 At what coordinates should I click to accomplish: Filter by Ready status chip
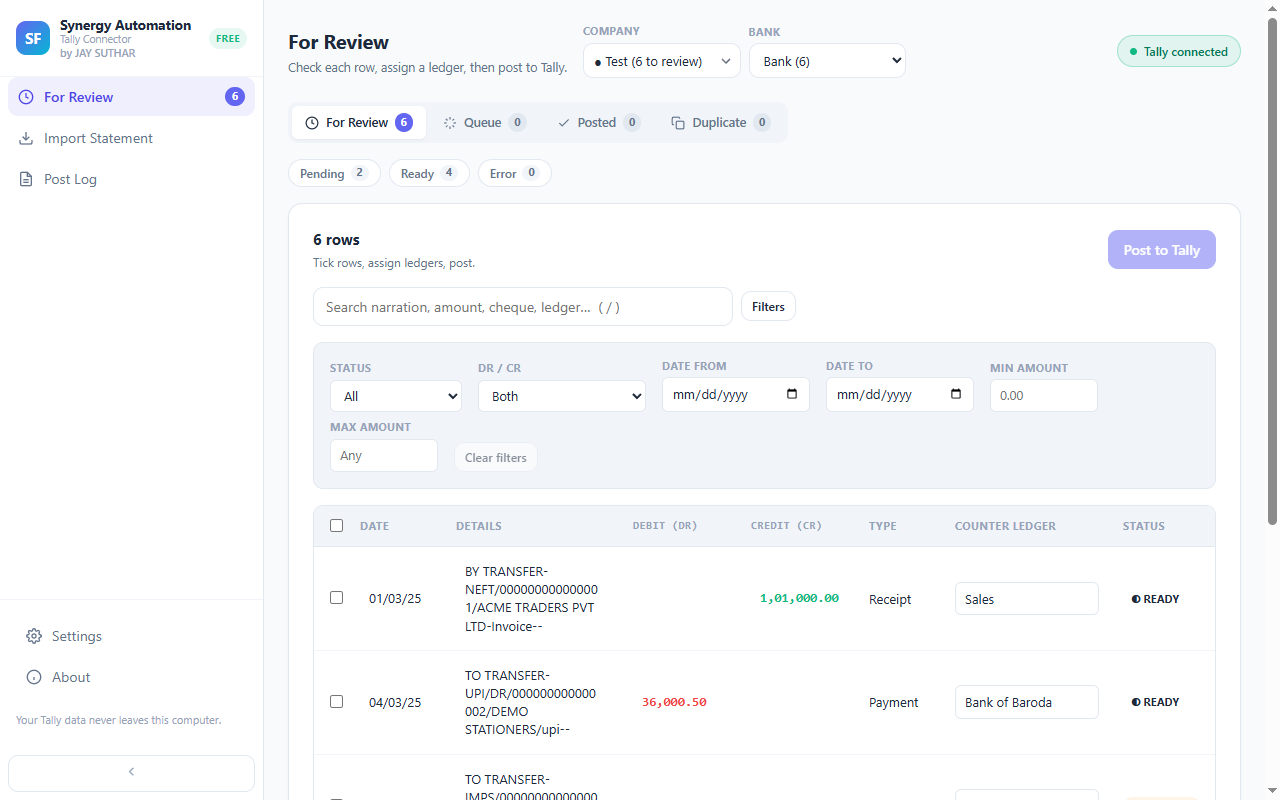tap(429, 173)
